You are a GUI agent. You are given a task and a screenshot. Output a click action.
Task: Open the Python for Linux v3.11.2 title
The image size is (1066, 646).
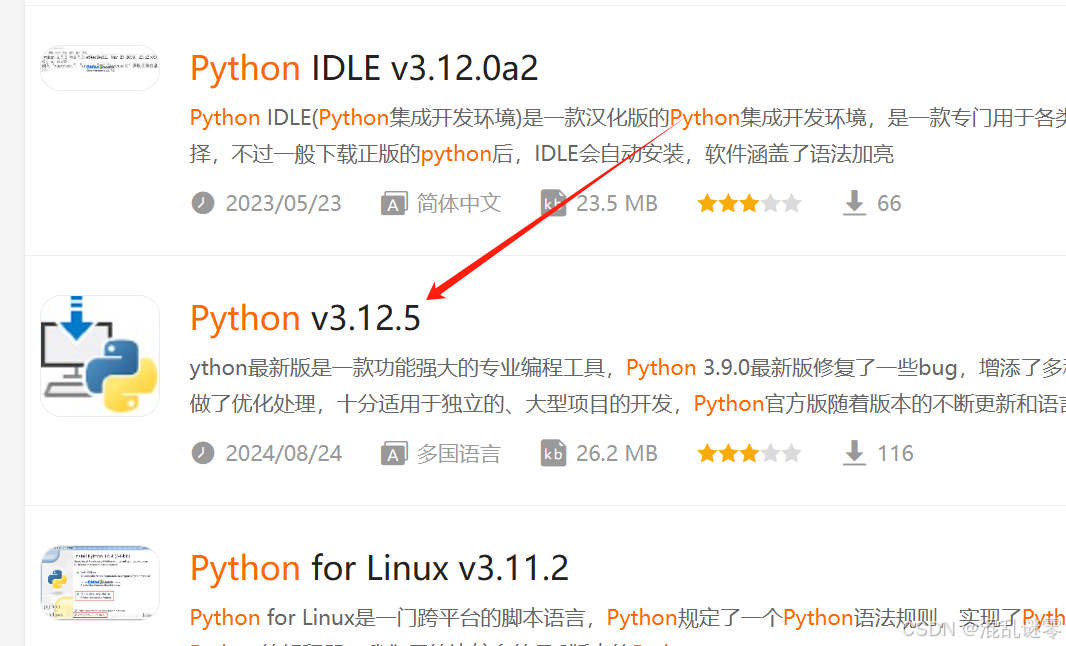pyautogui.click(x=379, y=568)
